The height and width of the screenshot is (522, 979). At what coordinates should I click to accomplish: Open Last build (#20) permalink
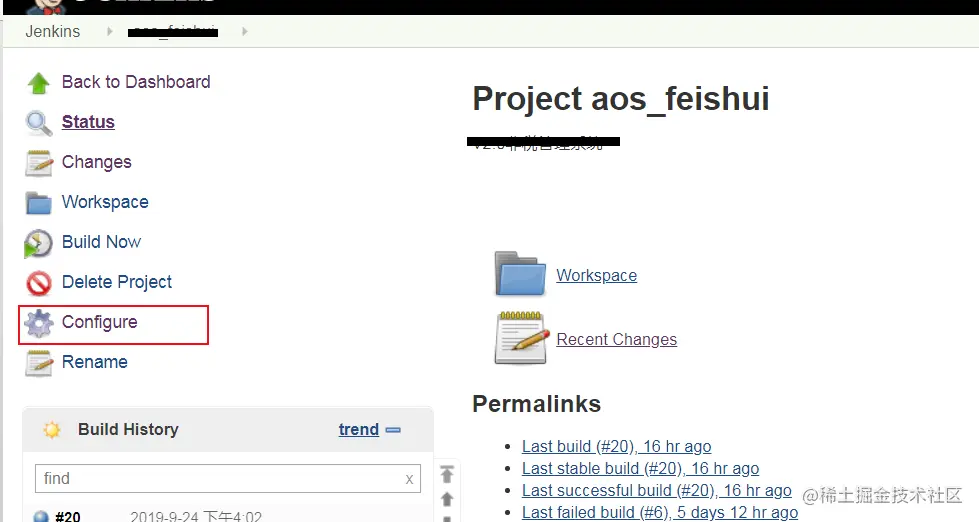pos(617,446)
